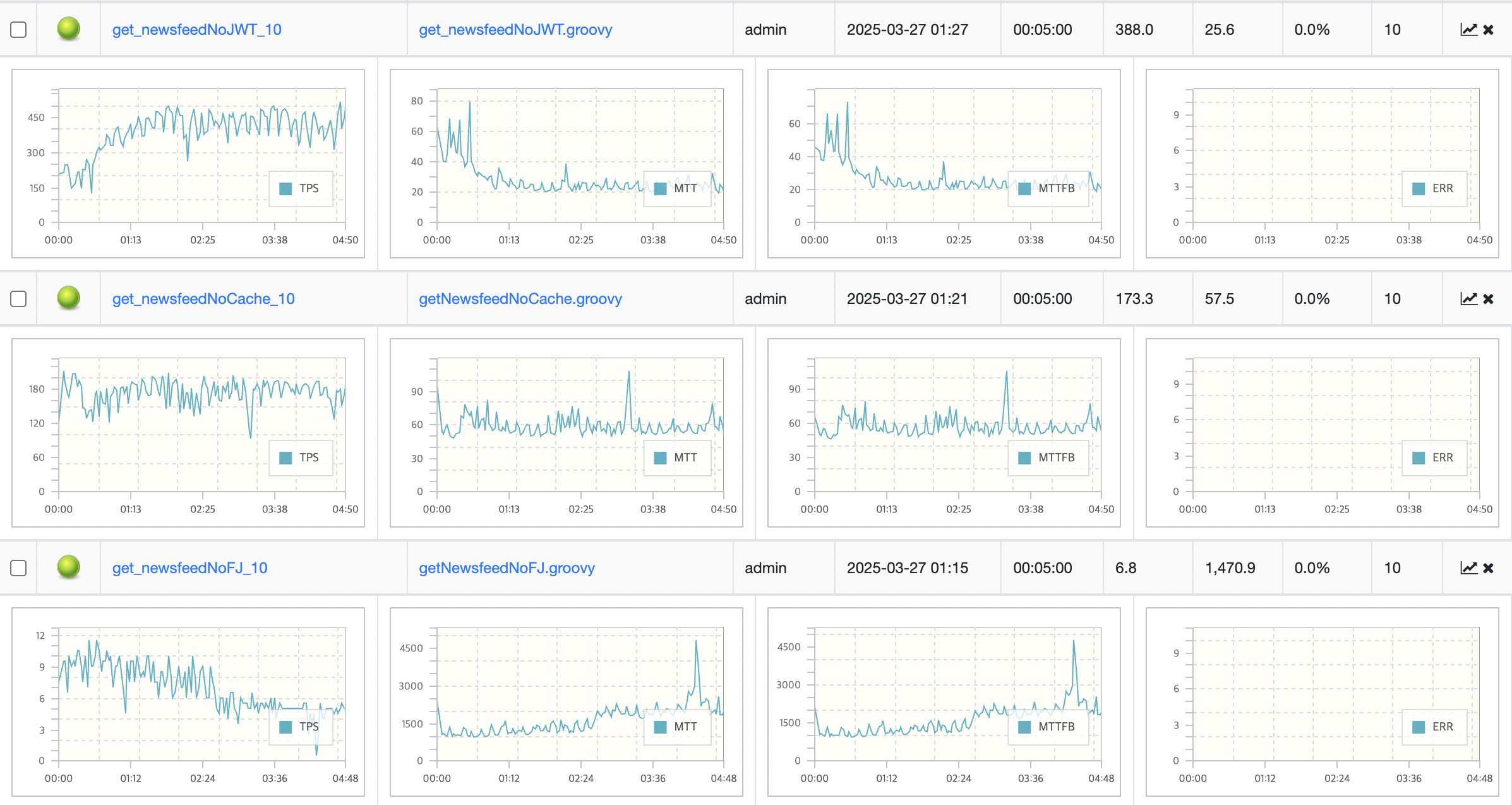
Task: Select the get_newsfeedNoCache_10 row checkbox
Action: click(x=18, y=299)
